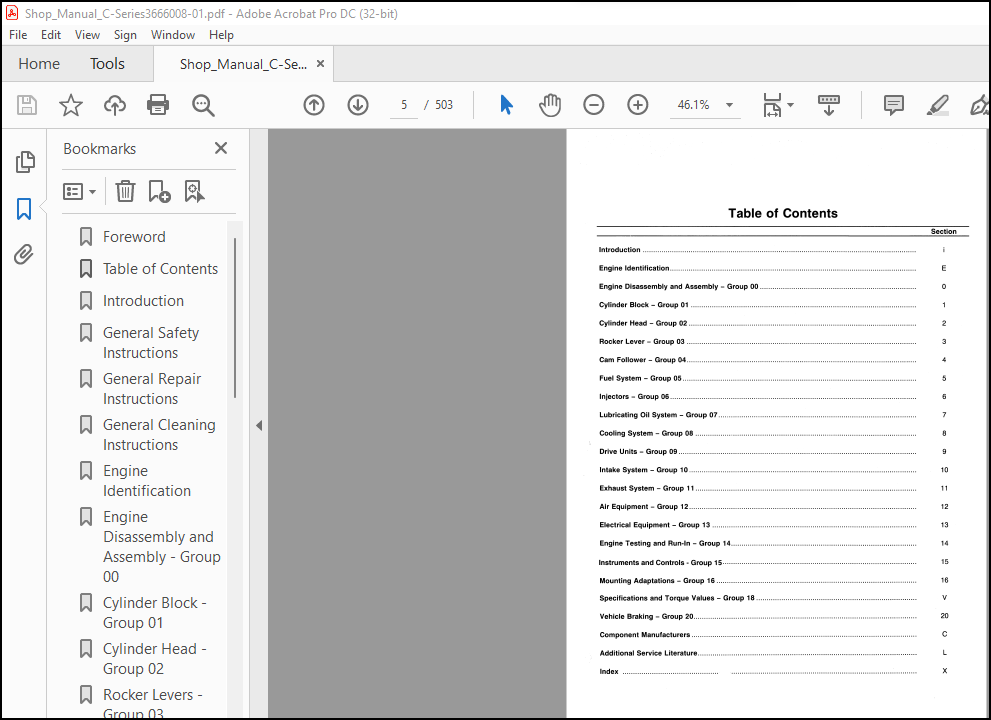
Task: Open General Repair Instructions bookmark
Action: coord(152,389)
